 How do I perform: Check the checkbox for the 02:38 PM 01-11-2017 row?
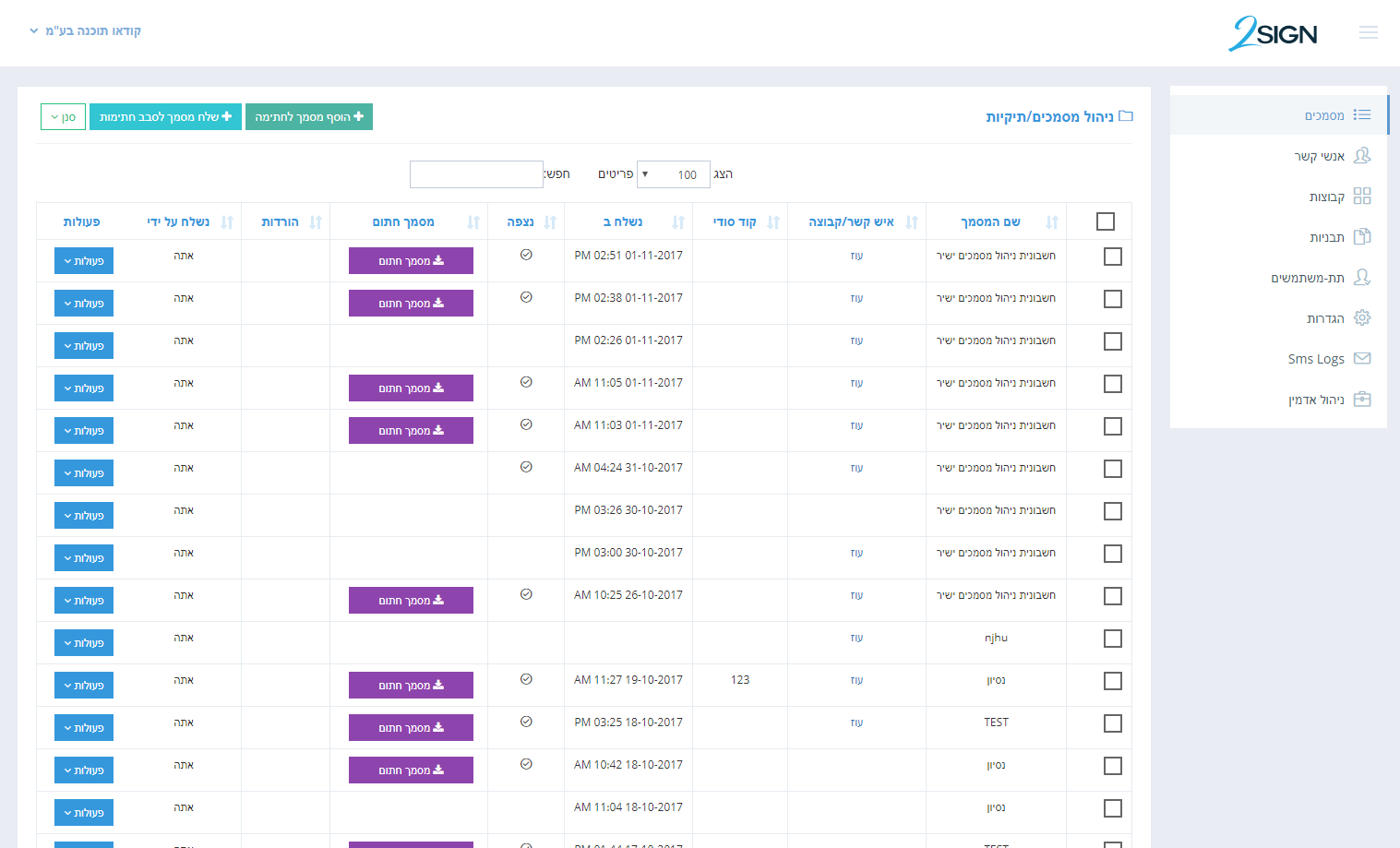click(x=1113, y=299)
